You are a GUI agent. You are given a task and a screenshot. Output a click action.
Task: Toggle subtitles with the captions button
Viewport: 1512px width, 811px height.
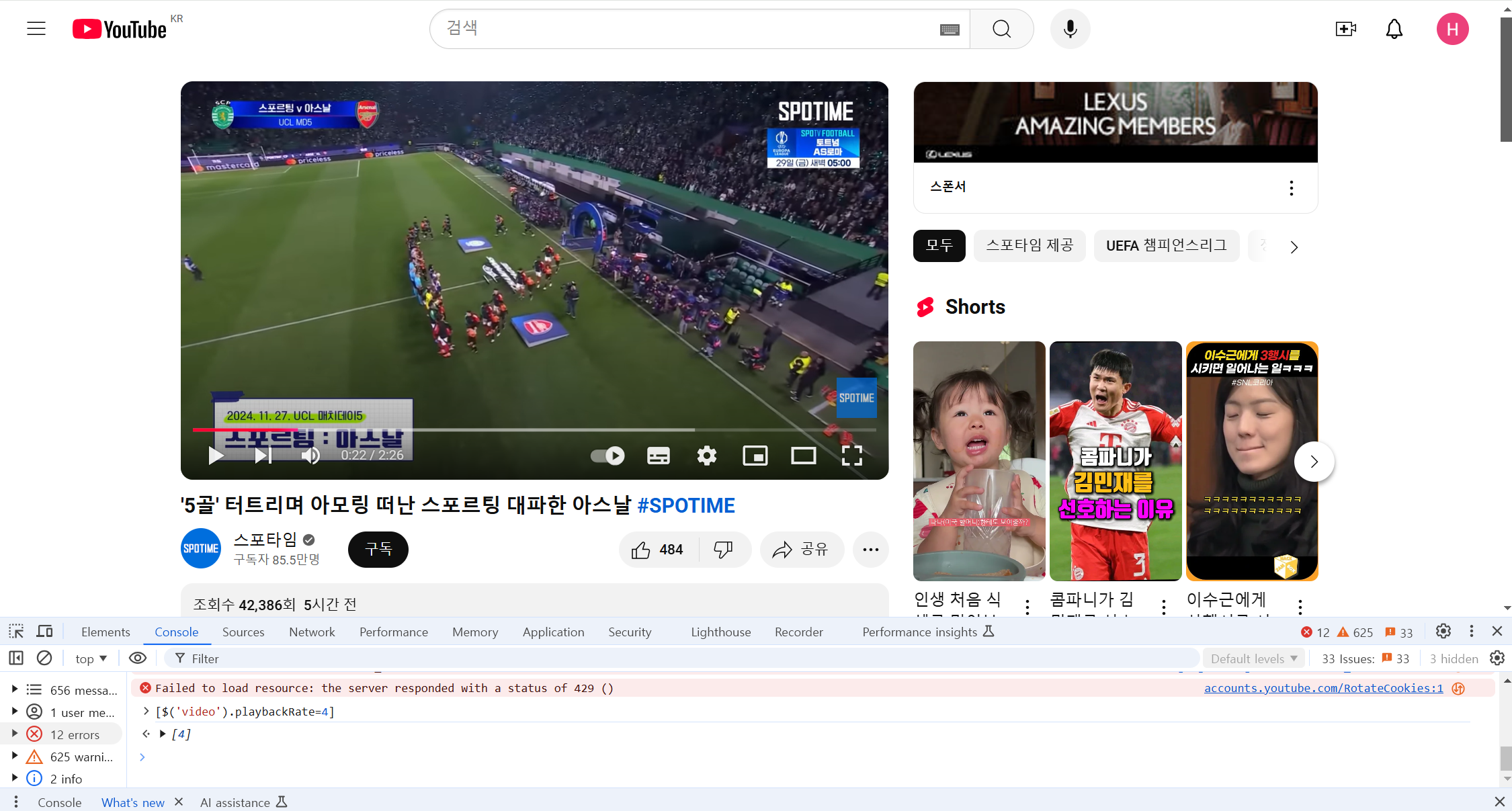658,456
